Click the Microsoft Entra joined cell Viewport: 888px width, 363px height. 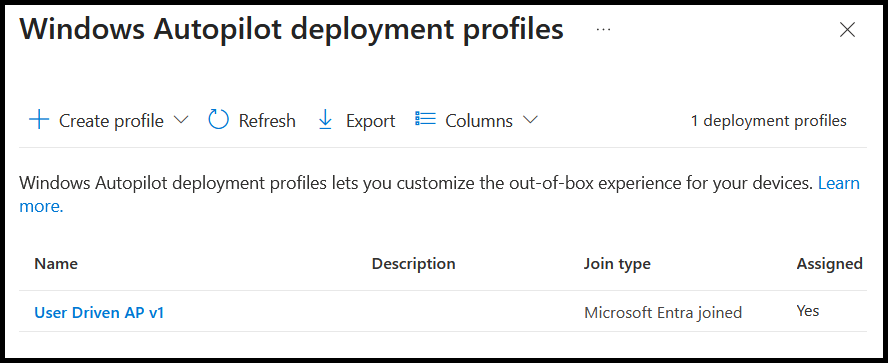pos(663,313)
